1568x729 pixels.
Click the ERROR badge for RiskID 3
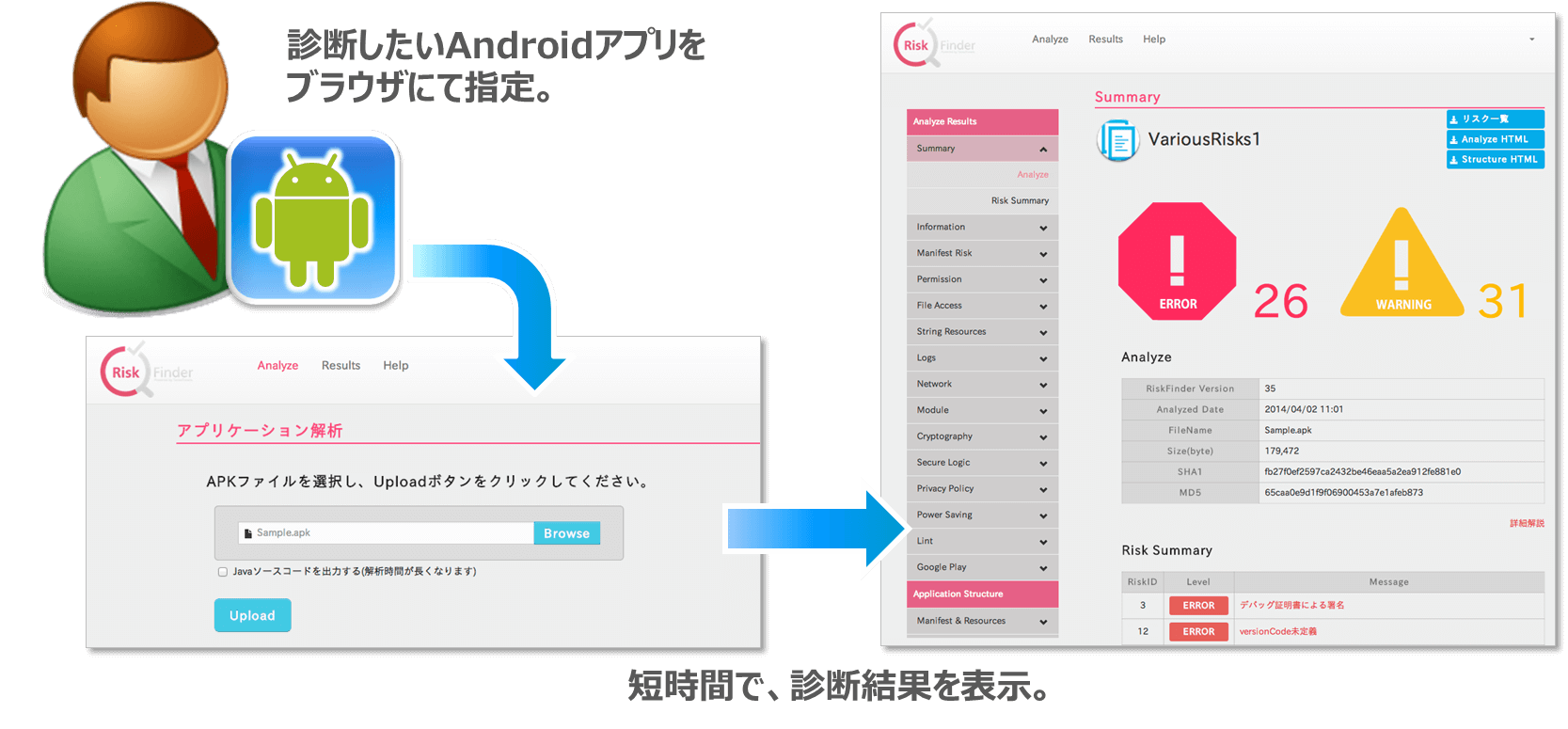tap(1198, 606)
